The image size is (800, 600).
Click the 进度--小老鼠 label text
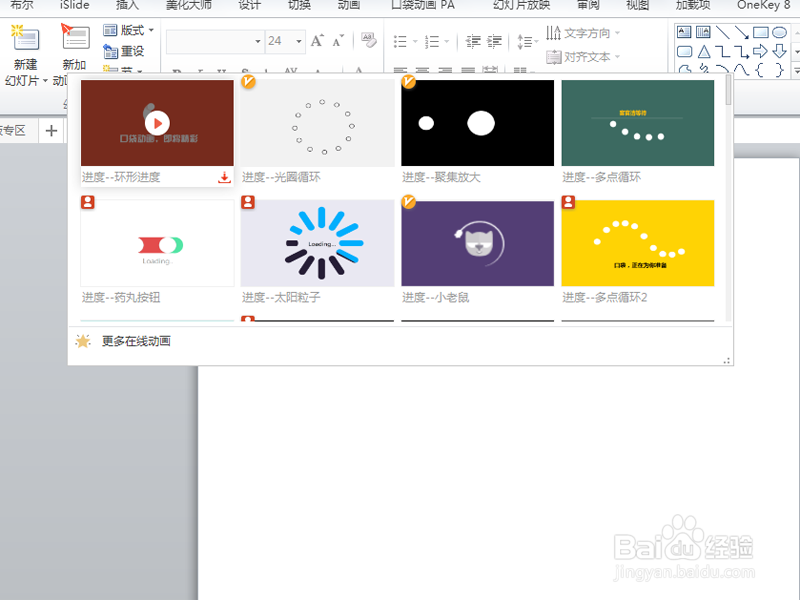click(436, 297)
